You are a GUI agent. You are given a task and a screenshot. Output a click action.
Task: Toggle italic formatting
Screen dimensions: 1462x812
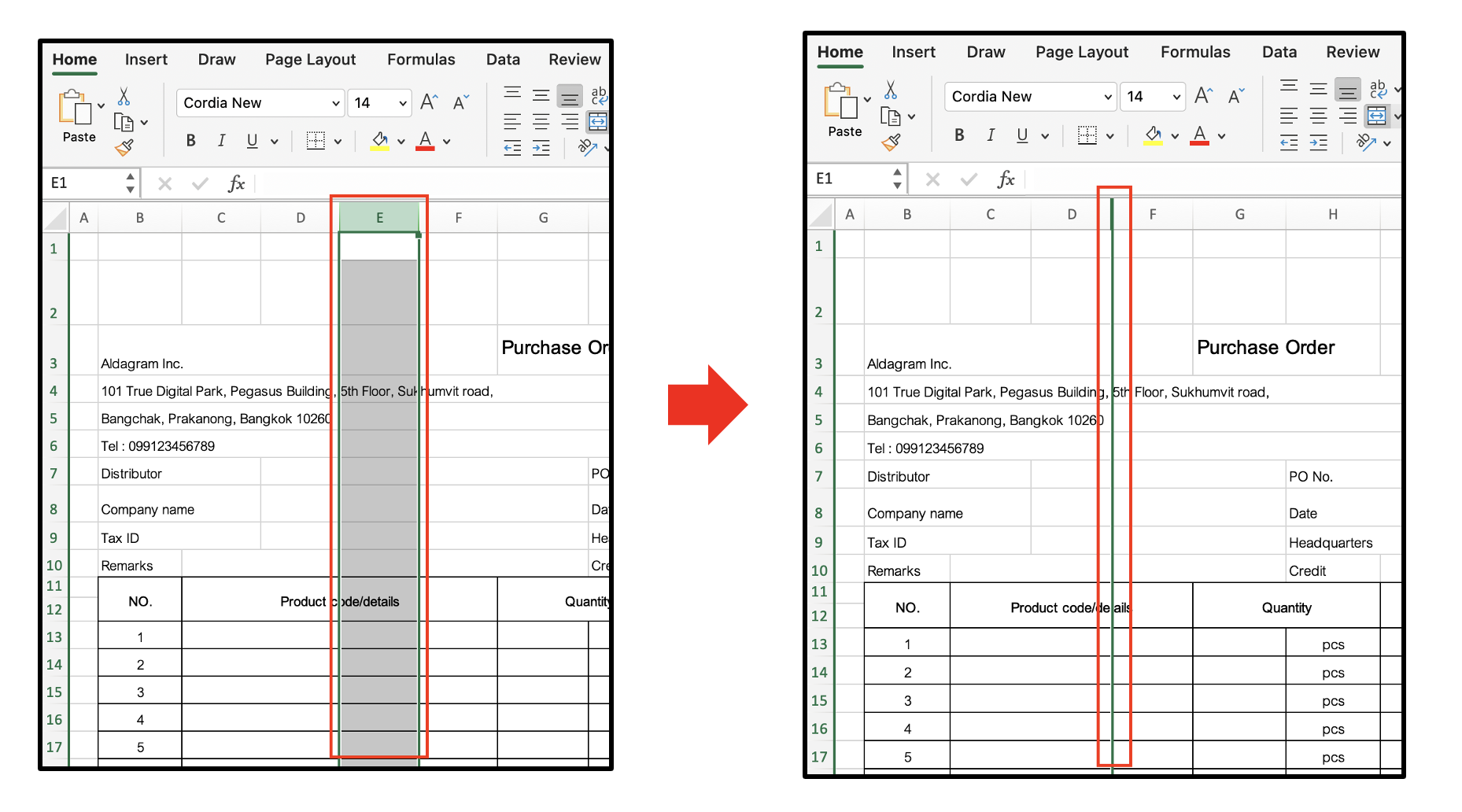(221, 141)
